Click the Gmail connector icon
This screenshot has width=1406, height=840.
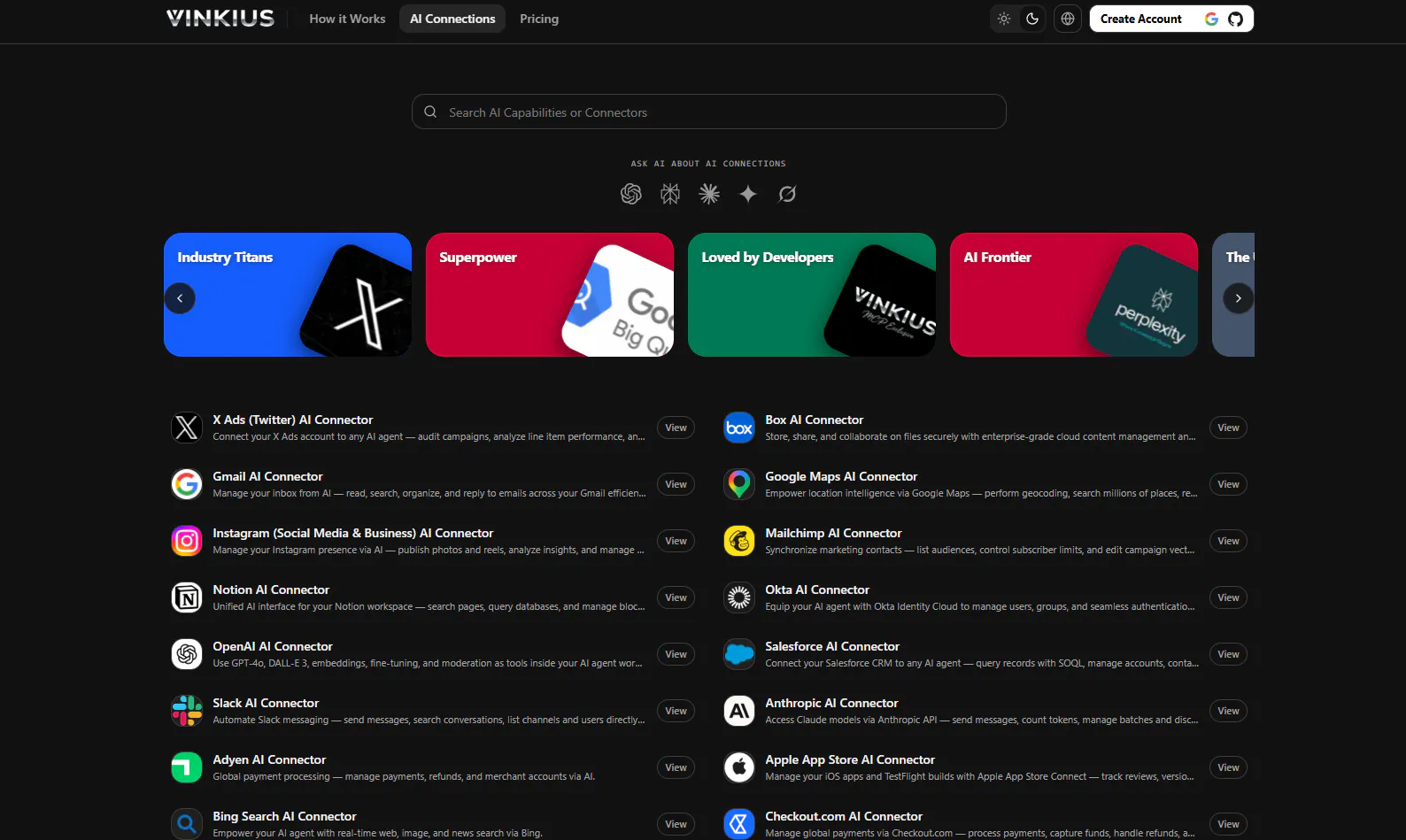pos(187,484)
